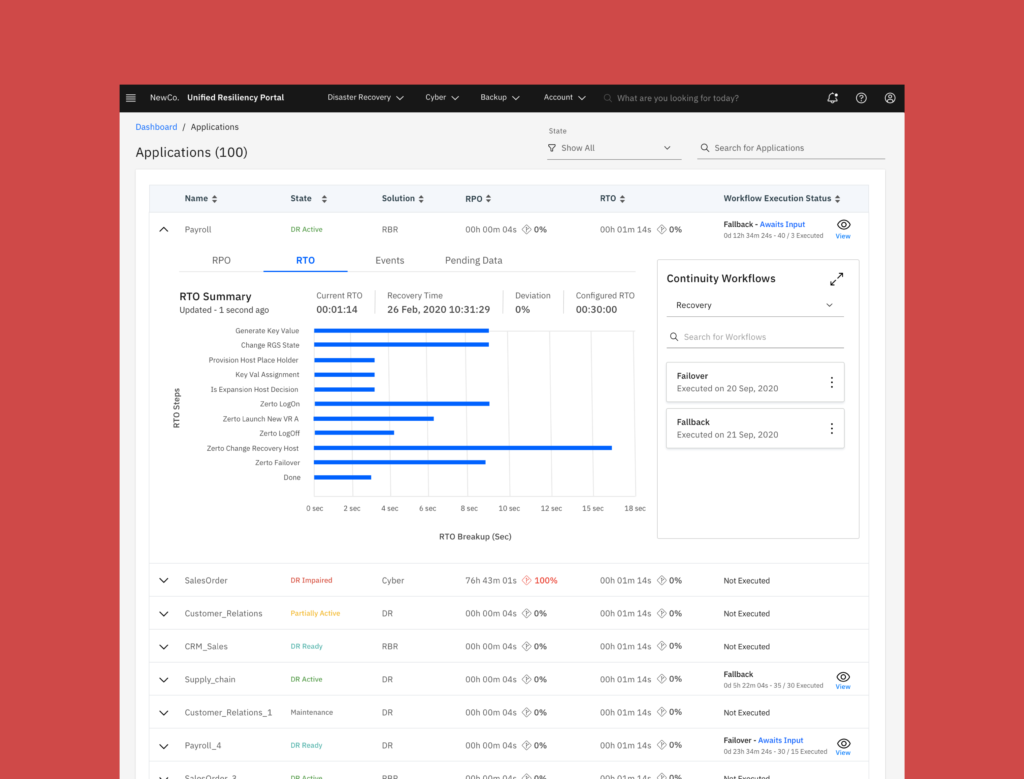Open the Recovery workflow type dropdown

[x=754, y=305]
